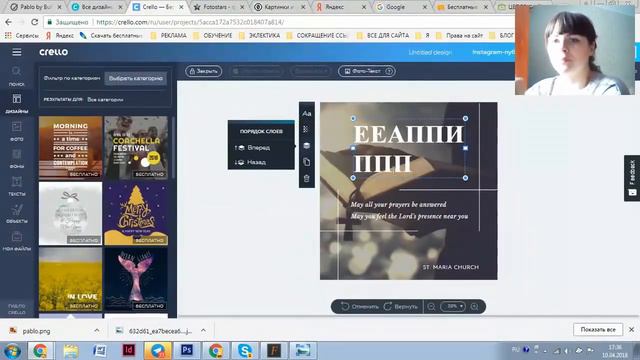
Task: Click Выбрать категорию filter button
Action: 136,78
